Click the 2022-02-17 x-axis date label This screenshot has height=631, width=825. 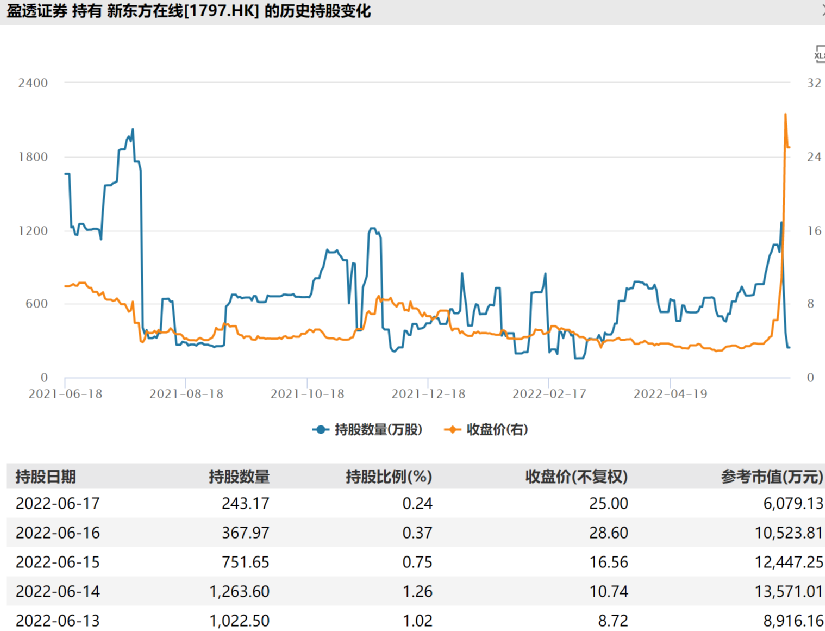point(549,394)
